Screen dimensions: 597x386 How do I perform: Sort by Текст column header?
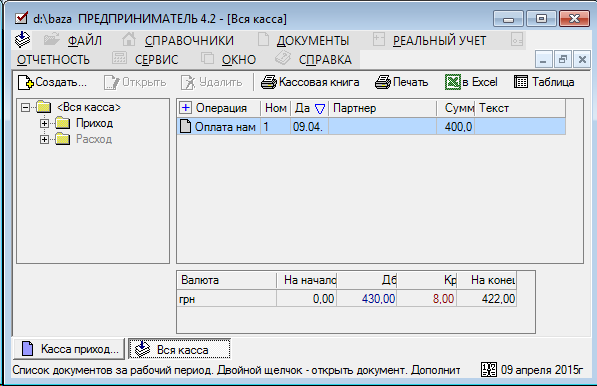494,108
